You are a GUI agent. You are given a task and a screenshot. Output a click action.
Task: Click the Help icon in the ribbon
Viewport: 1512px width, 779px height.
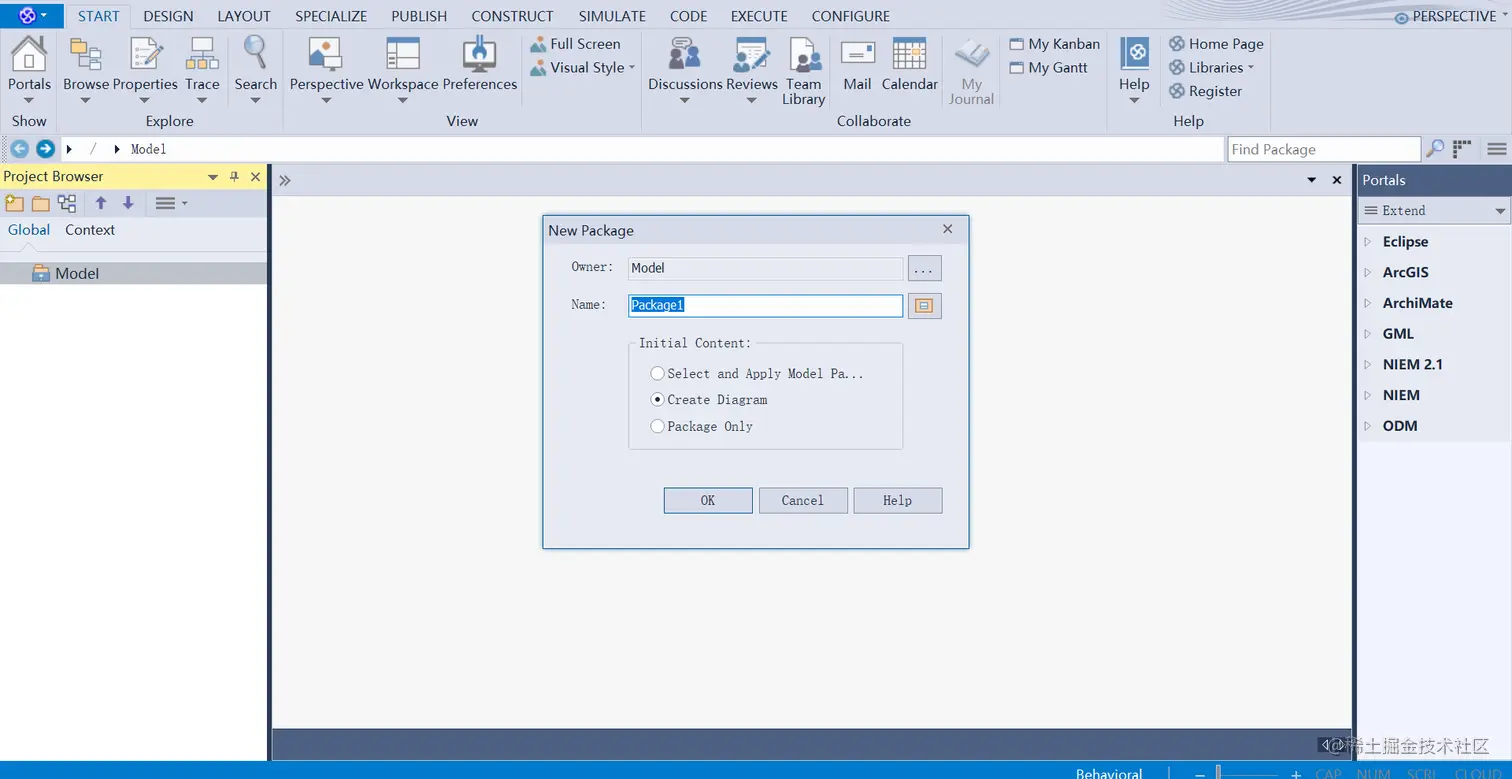[x=1134, y=55]
